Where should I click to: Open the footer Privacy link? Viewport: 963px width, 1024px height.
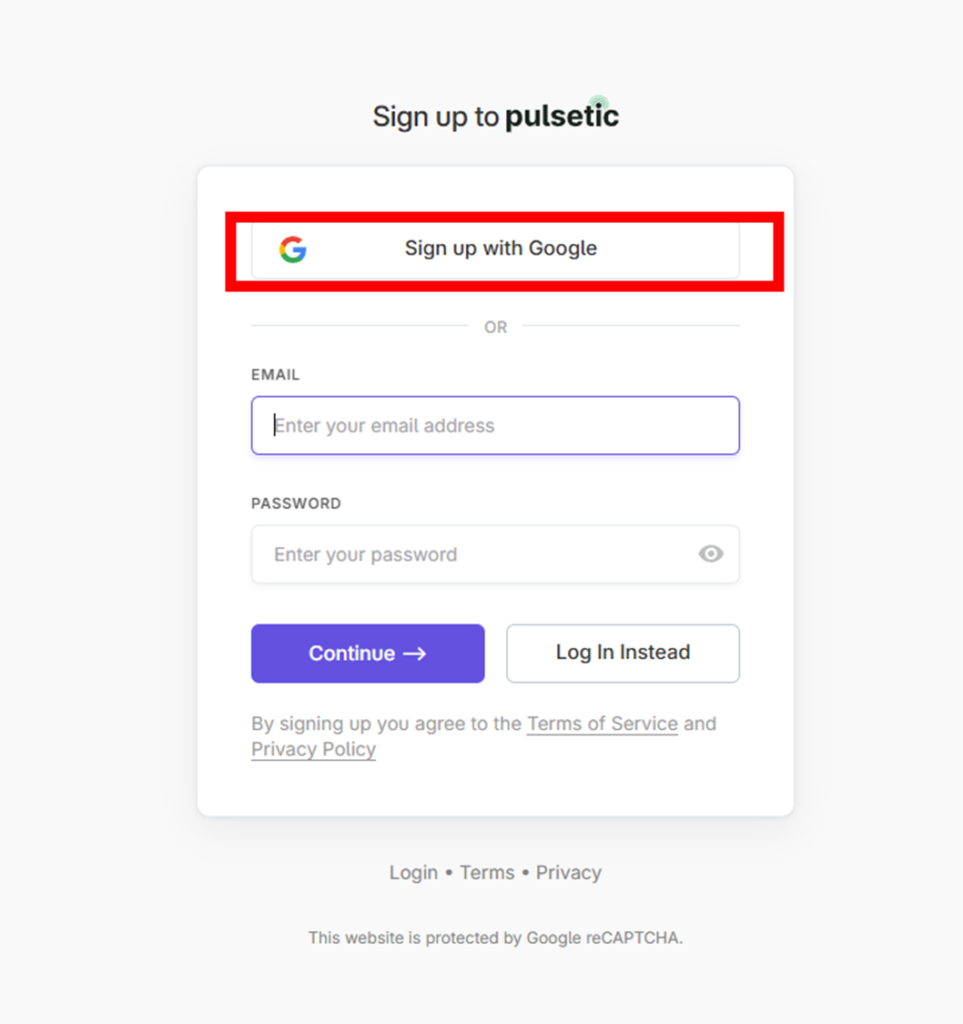[x=568, y=873]
